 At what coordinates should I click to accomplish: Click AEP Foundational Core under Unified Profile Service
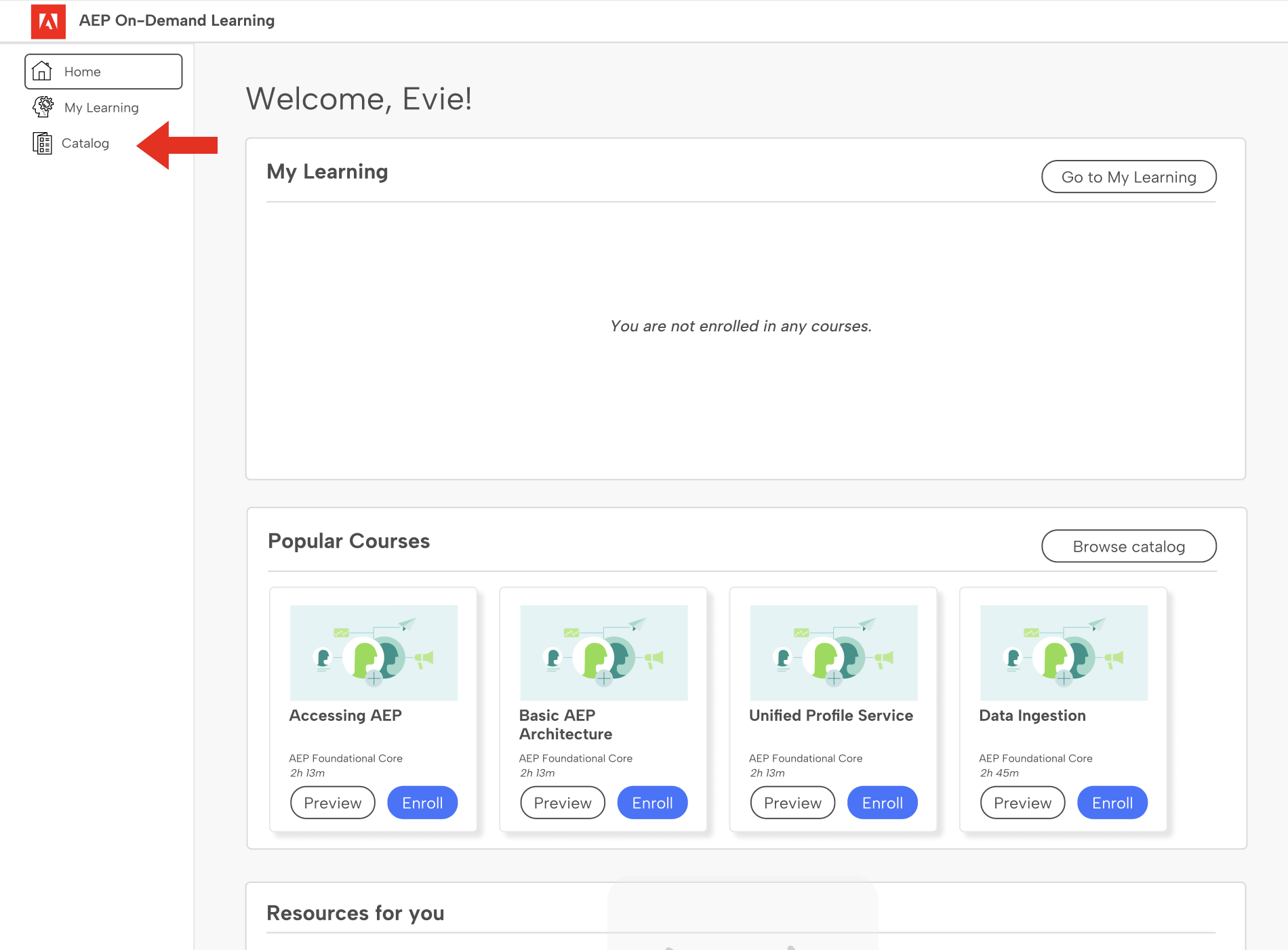[806, 758]
